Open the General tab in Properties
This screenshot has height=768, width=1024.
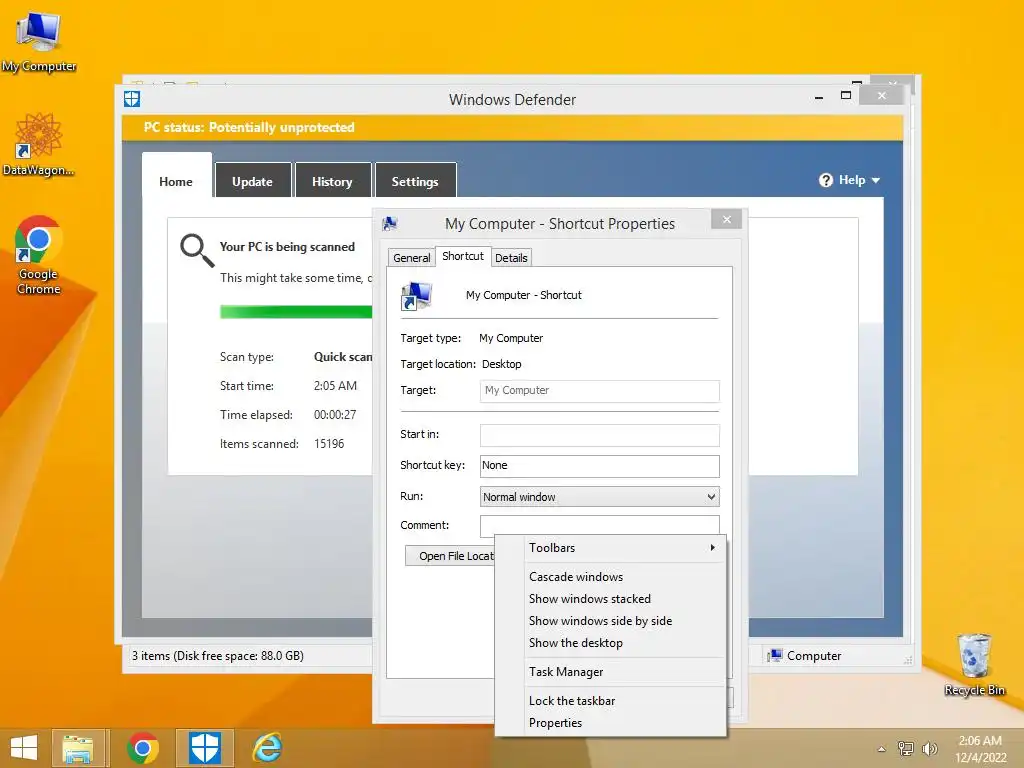(x=411, y=258)
